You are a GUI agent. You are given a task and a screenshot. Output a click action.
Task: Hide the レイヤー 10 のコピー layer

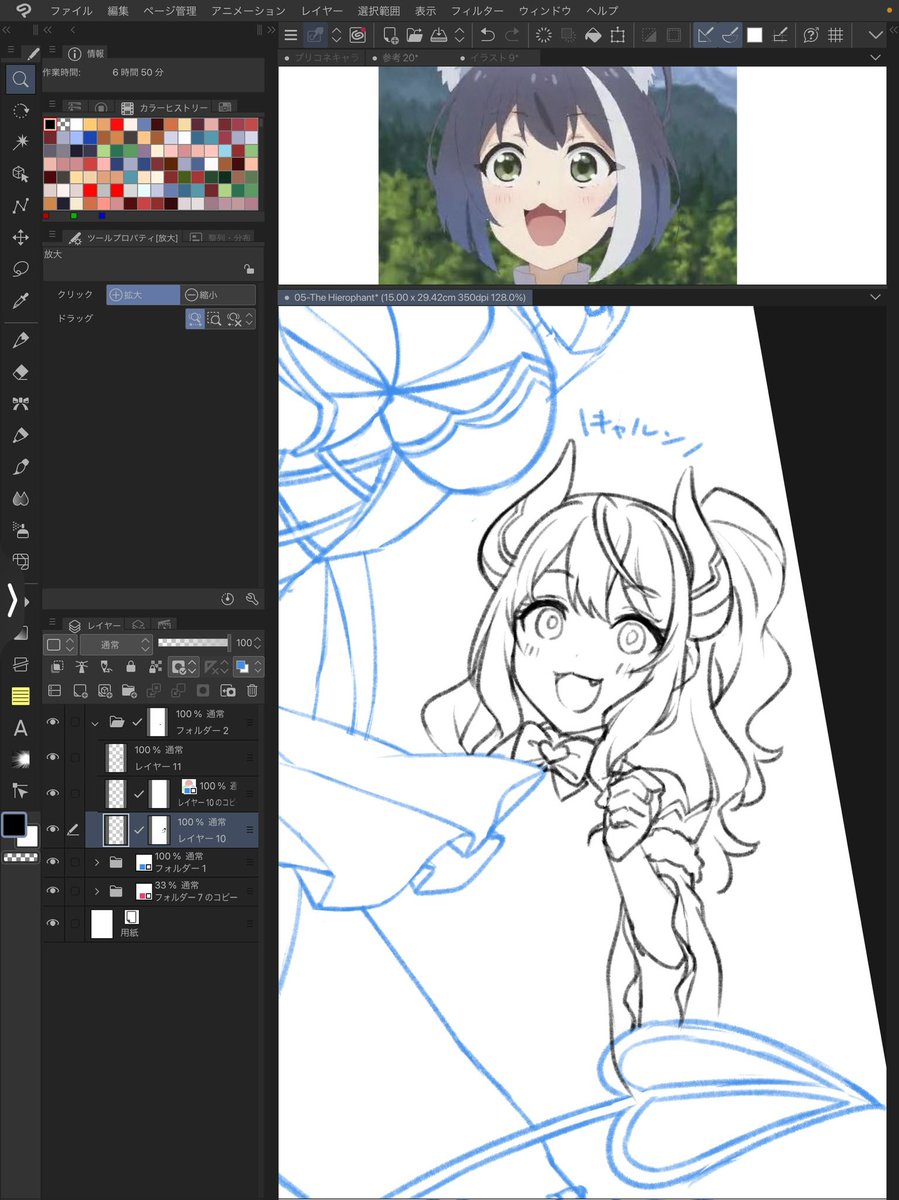(x=53, y=794)
